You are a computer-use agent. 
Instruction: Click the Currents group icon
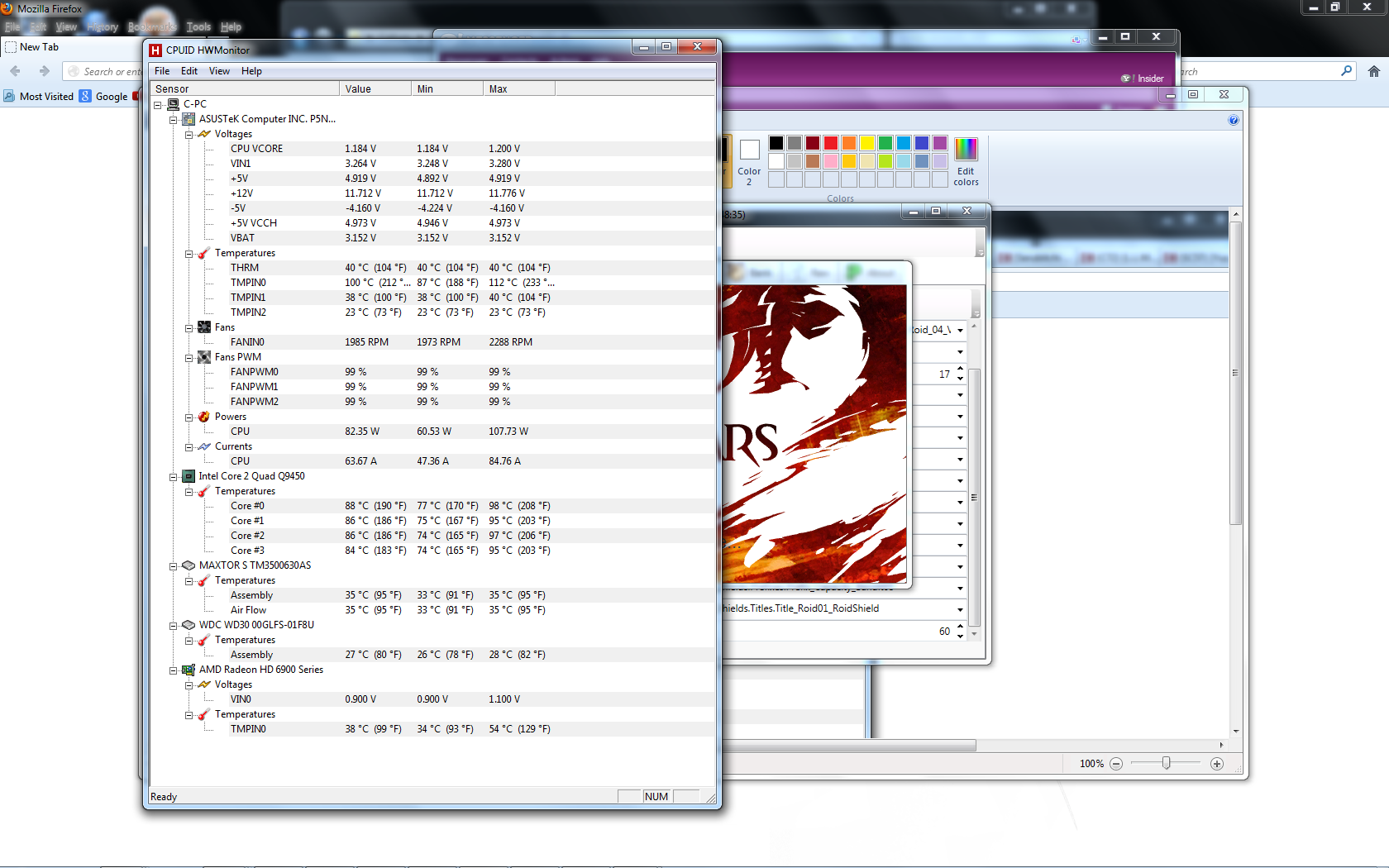point(204,446)
